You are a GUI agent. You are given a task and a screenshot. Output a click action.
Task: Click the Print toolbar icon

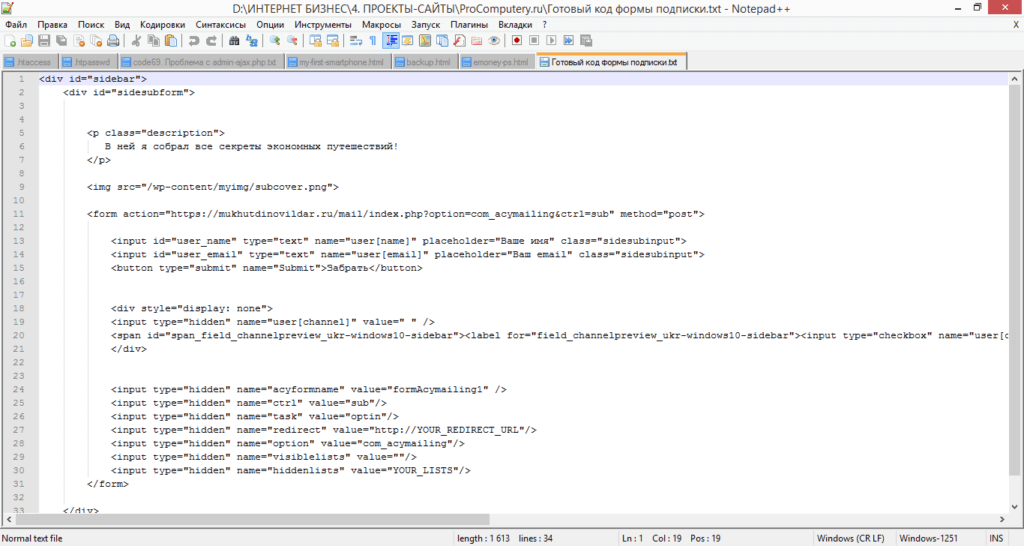(113, 41)
